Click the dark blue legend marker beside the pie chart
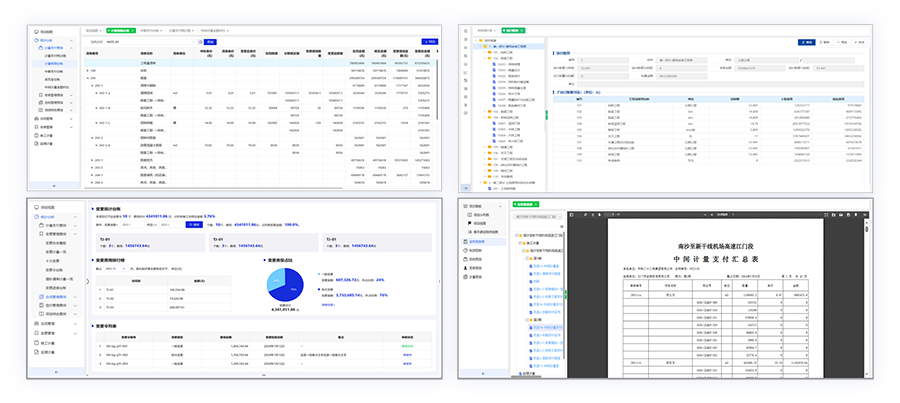The height and width of the screenshot is (403, 900). click(x=319, y=289)
